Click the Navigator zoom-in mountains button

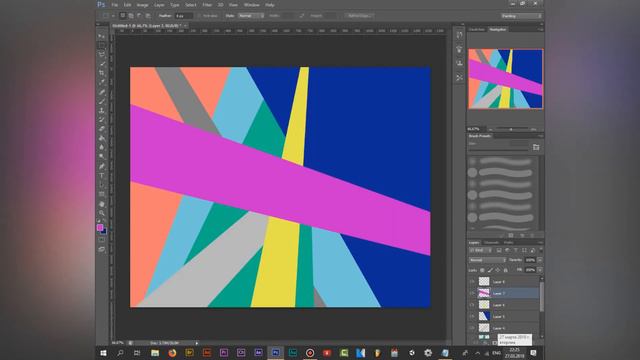pos(533,129)
